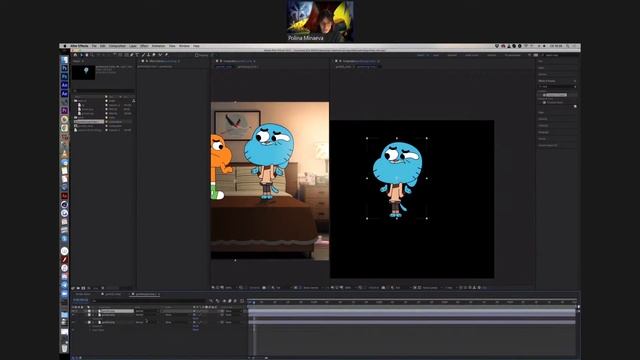This screenshot has height=360, width=640.
Task: Open Premiere Pro from the Dock
Action: pyautogui.click(x=64, y=111)
